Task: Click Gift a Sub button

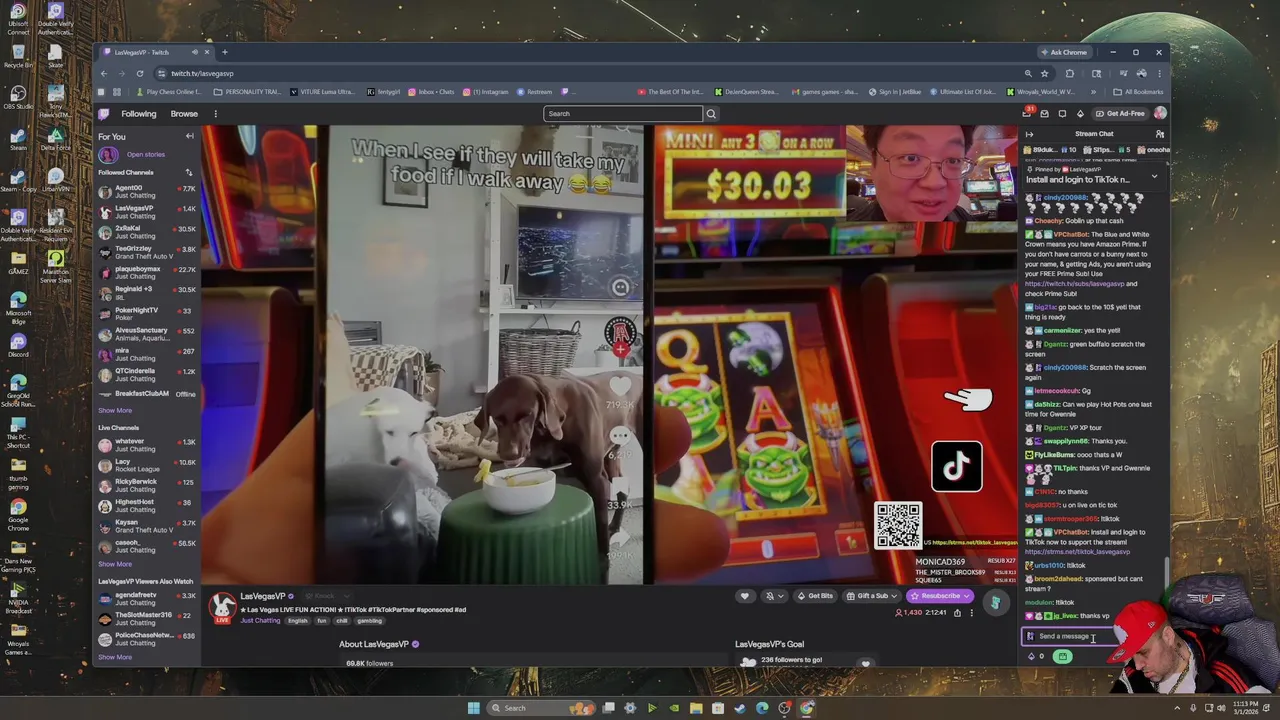Action: point(870,596)
